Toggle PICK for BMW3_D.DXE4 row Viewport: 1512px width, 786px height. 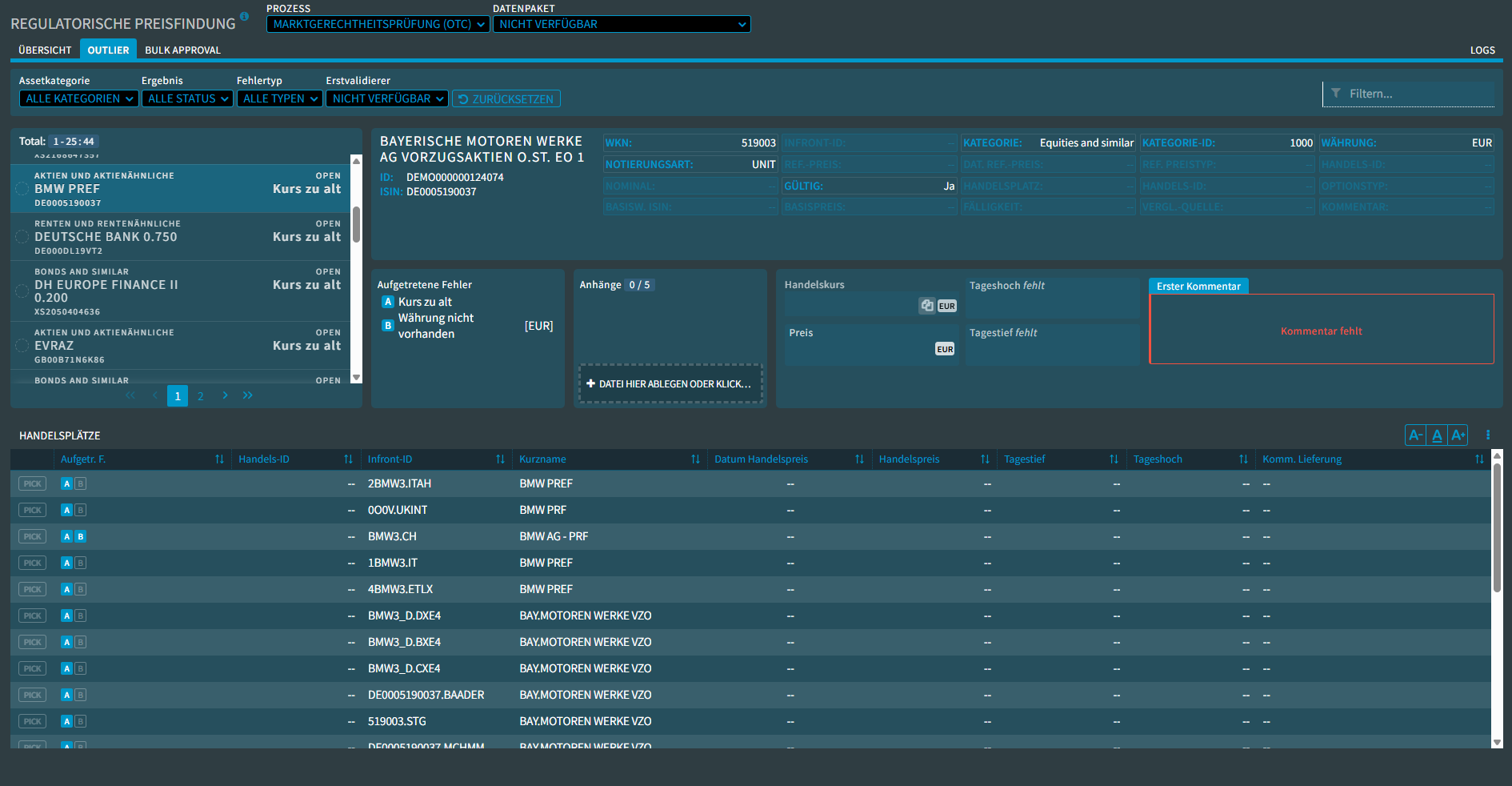pyautogui.click(x=33, y=616)
